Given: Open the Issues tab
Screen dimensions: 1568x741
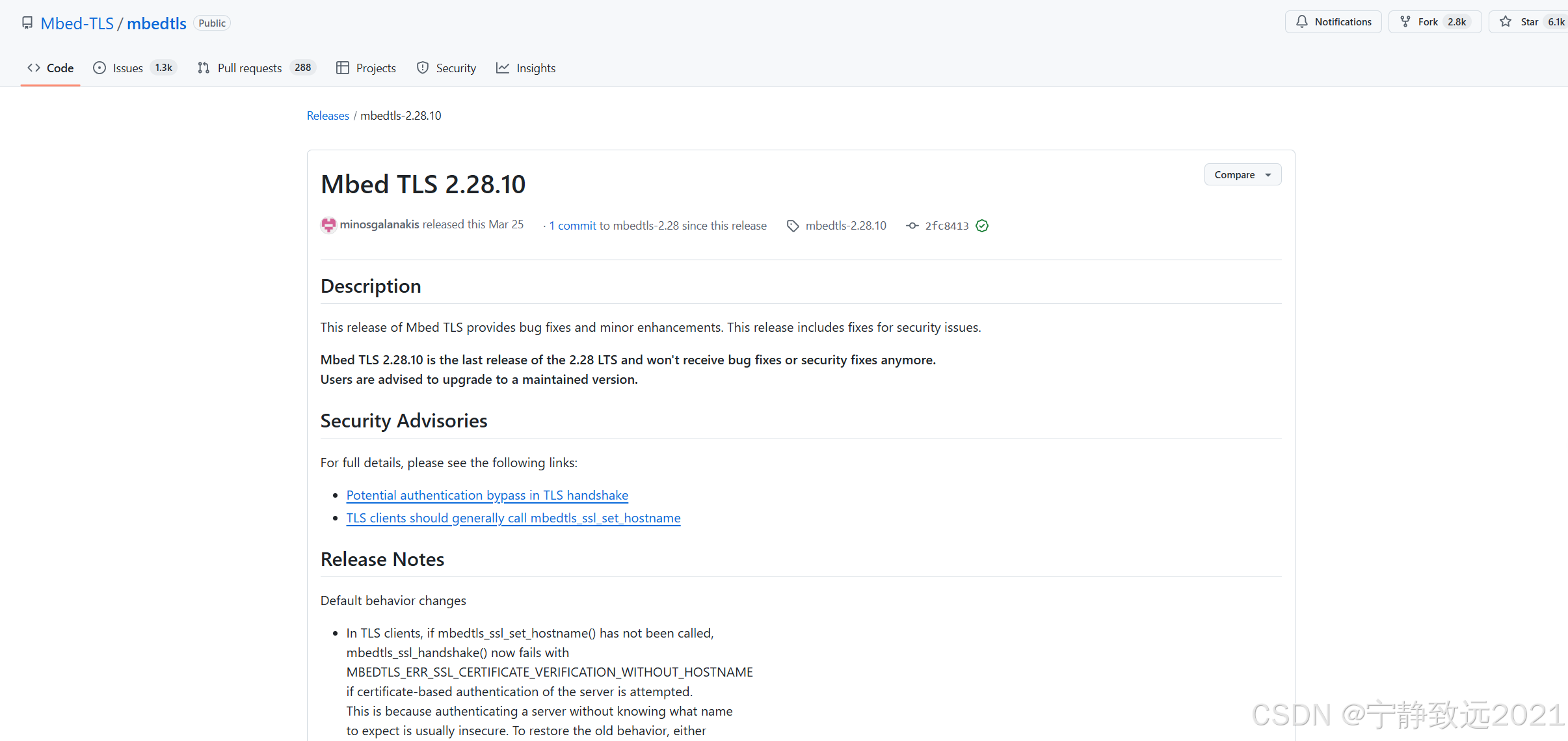Looking at the screenshot, I should 135,68.
